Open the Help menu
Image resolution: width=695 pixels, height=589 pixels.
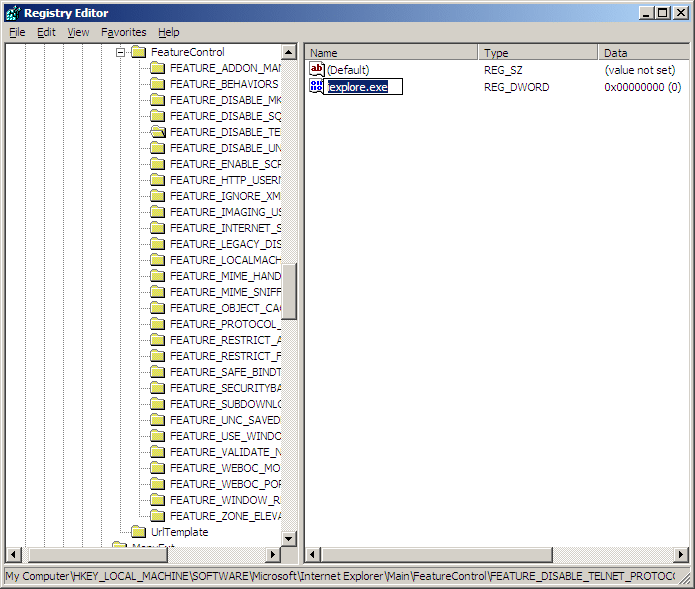[169, 32]
